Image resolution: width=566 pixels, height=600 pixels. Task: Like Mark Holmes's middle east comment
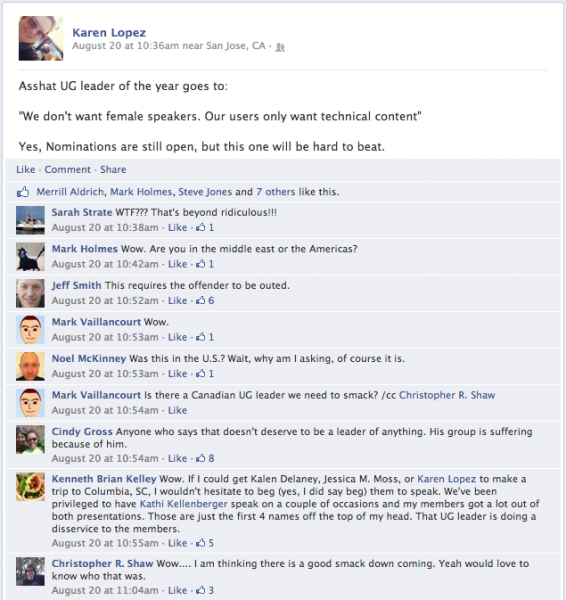178,264
